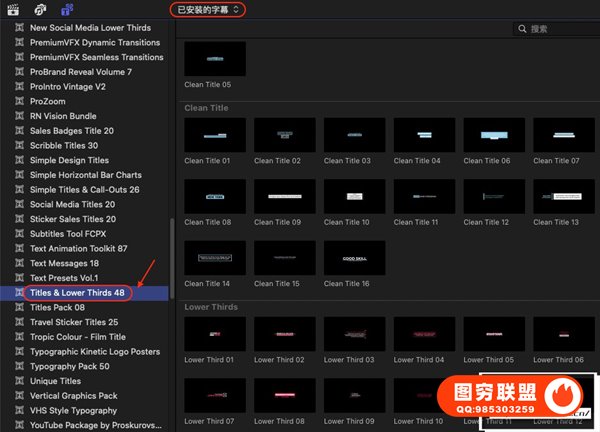Open the Photos and Audio sidebar icon
This screenshot has height=432, width=600.
pos(40,9)
